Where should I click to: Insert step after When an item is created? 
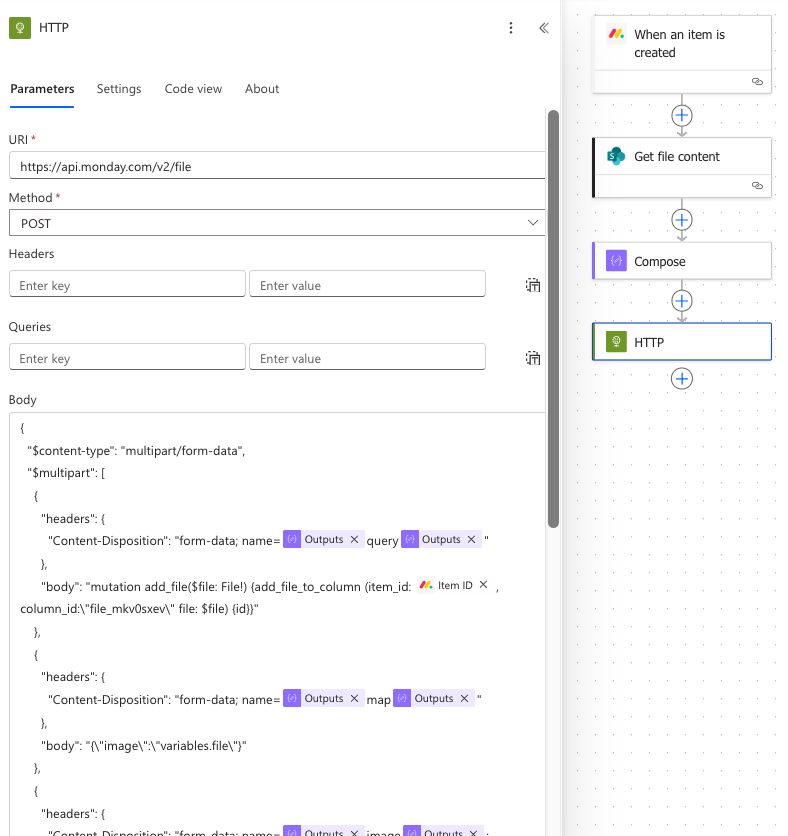click(682, 115)
